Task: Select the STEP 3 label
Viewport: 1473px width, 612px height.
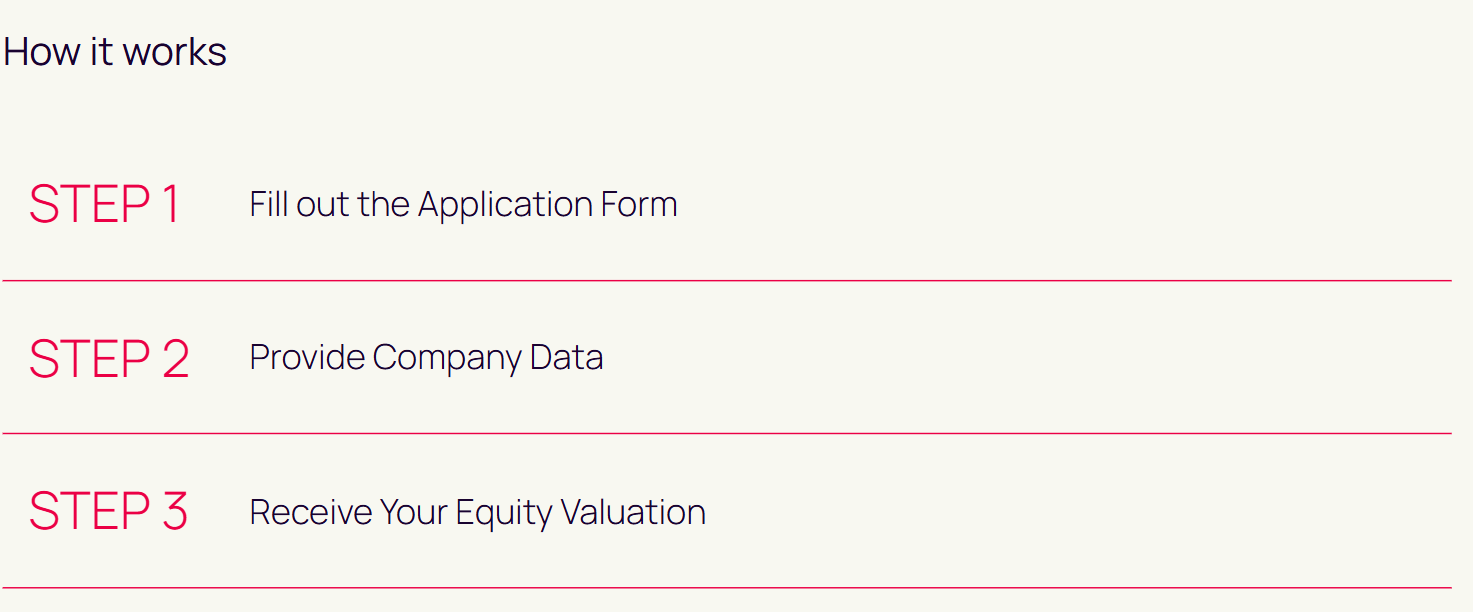Action: [x=108, y=512]
